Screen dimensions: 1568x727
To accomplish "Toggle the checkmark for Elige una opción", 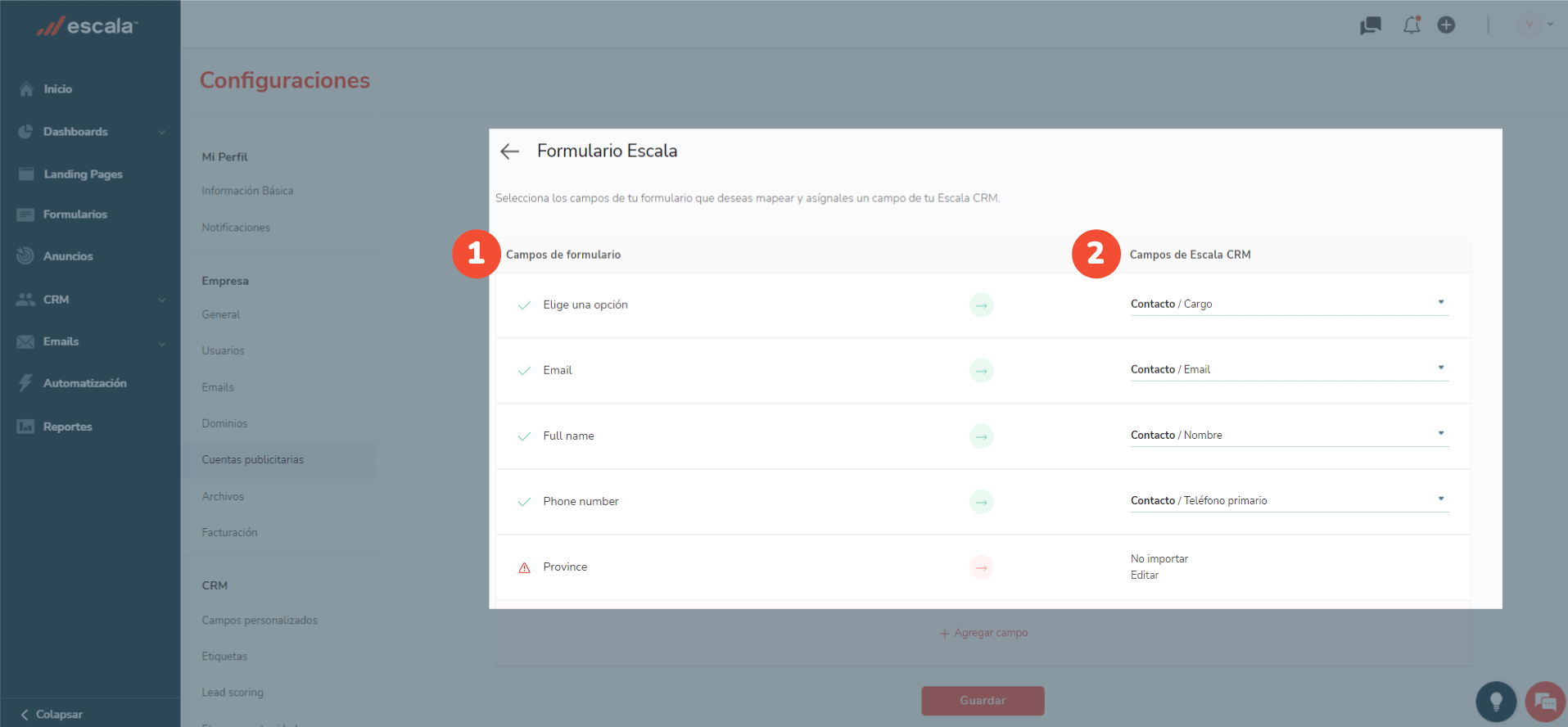I will tap(525, 305).
